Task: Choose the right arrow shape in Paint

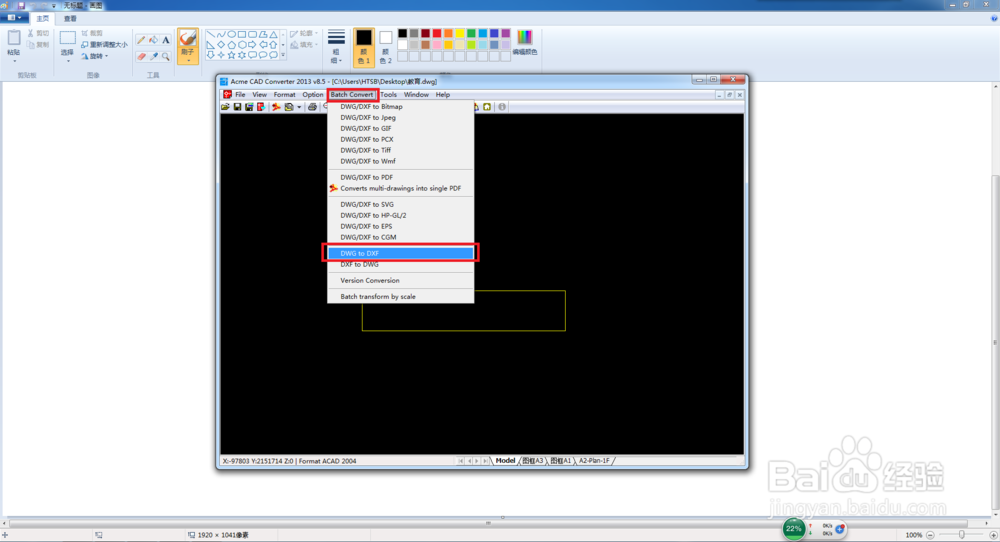Action: click(x=253, y=45)
